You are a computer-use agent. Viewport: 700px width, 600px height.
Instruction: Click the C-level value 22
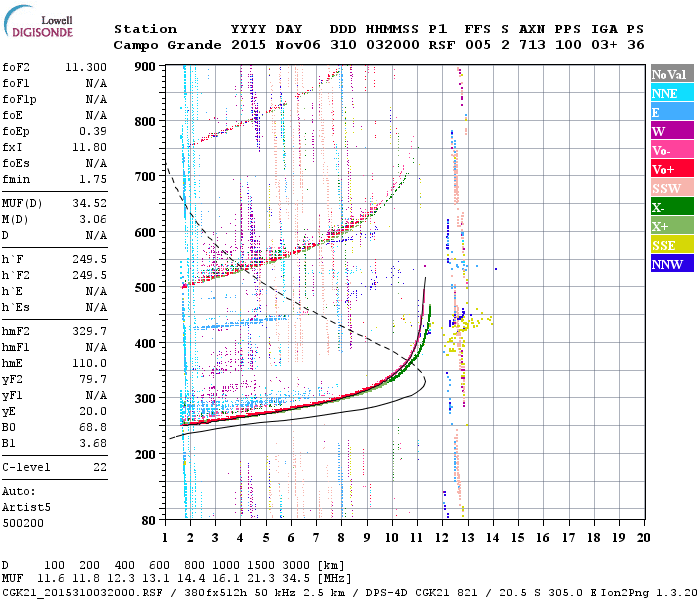coord(100,467)
